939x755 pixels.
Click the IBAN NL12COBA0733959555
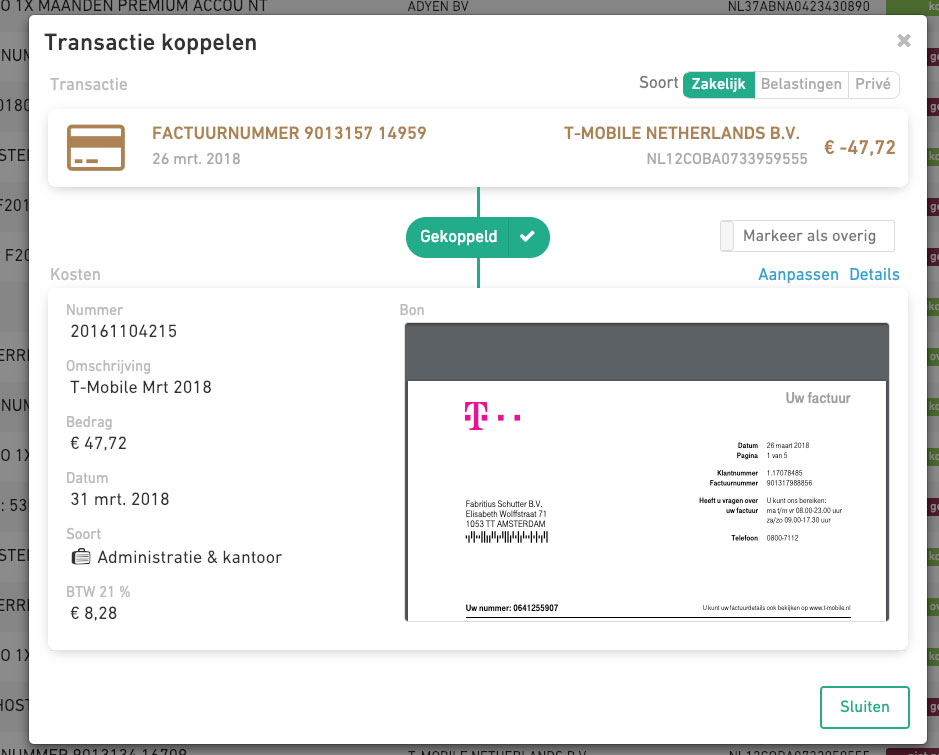727,159
